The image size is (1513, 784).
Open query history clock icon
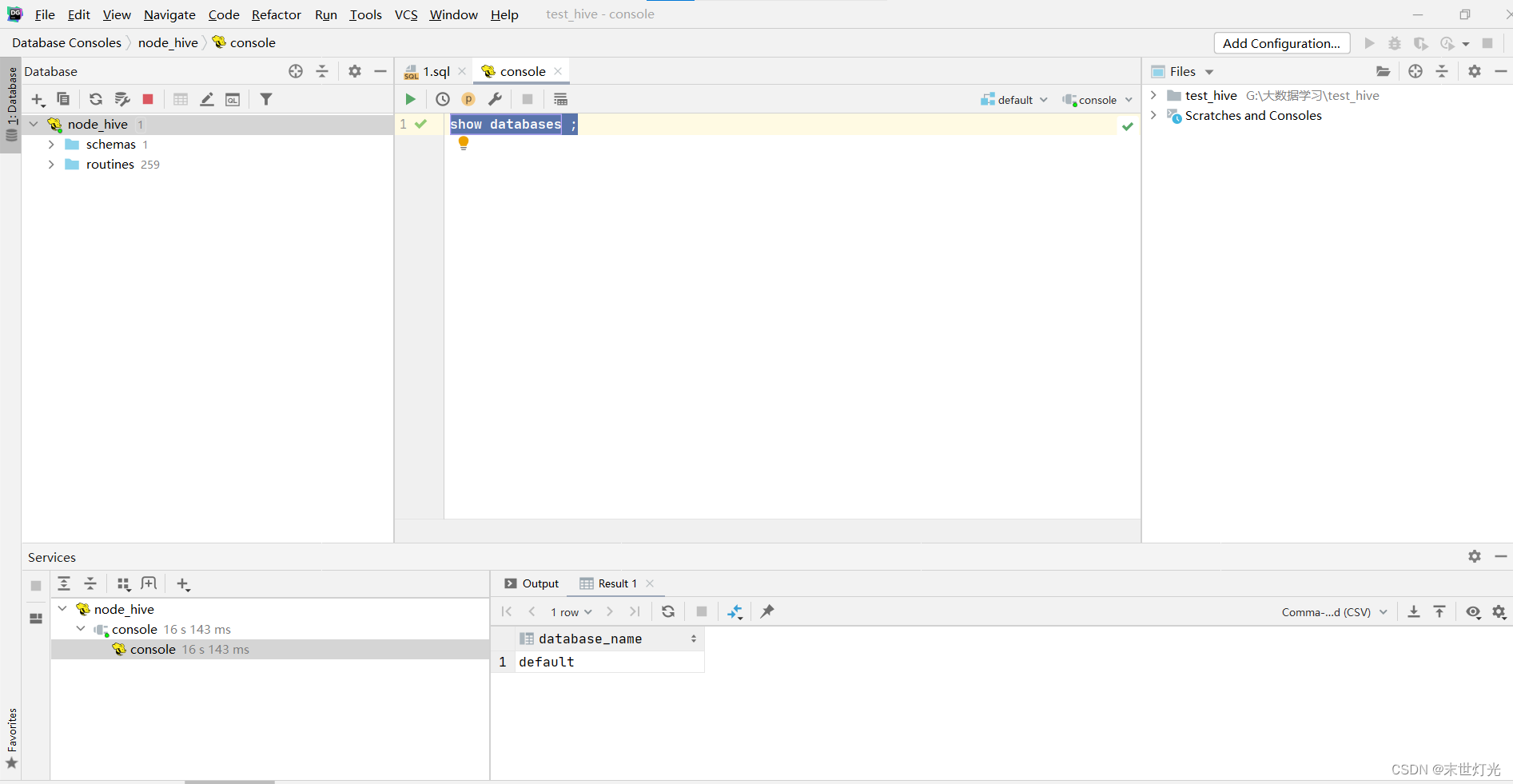(x=443, y=99)
